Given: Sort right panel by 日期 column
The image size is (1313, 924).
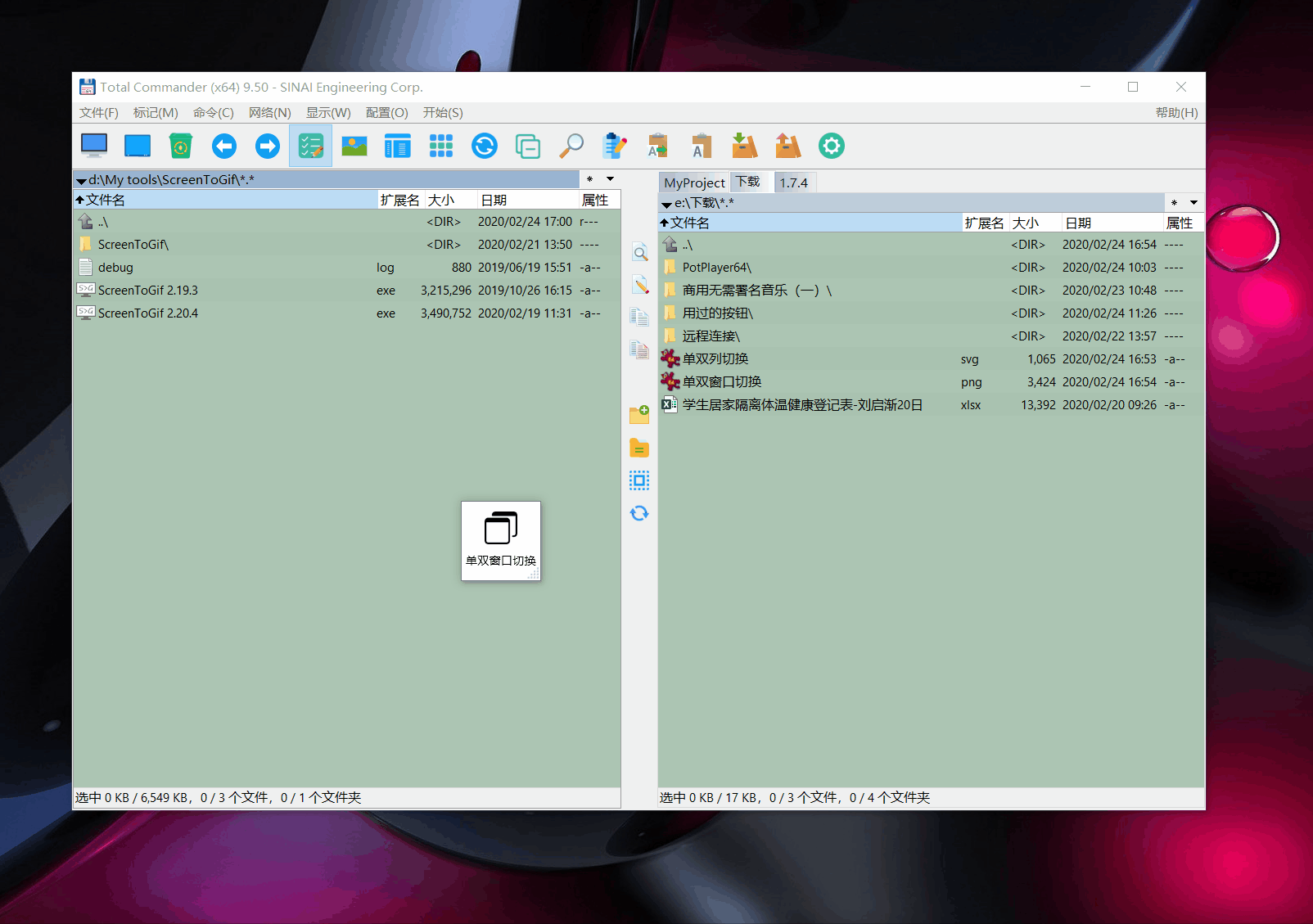Looking at the screenshot, I should pos(1112,223).
